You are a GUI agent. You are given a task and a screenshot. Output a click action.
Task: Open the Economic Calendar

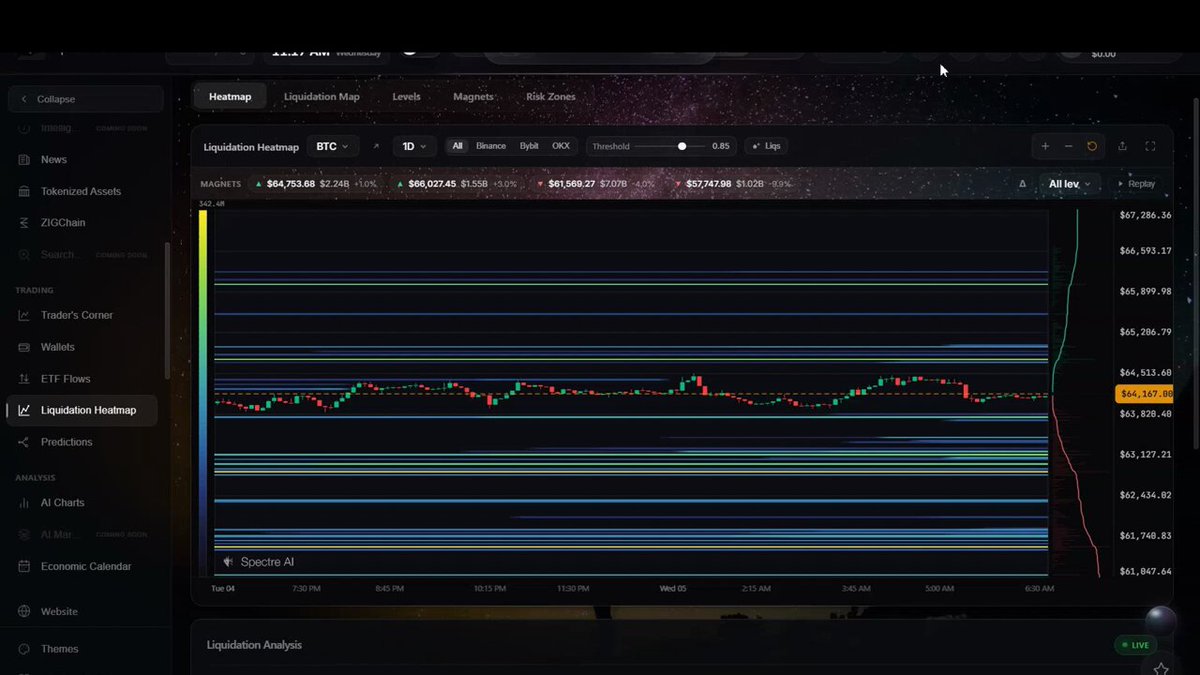point(84,566)
